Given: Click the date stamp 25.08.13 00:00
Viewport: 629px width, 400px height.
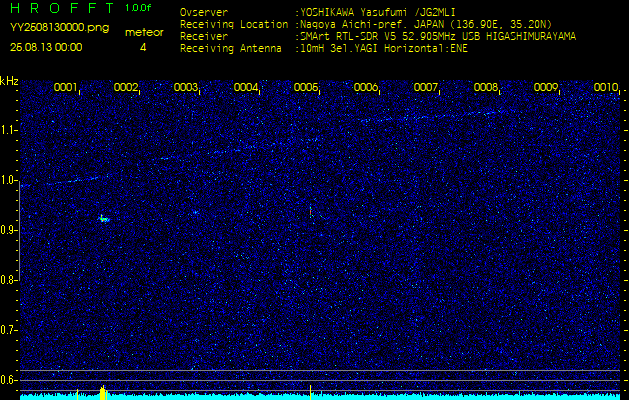Looking at the screenshot, I should [46, 47].
